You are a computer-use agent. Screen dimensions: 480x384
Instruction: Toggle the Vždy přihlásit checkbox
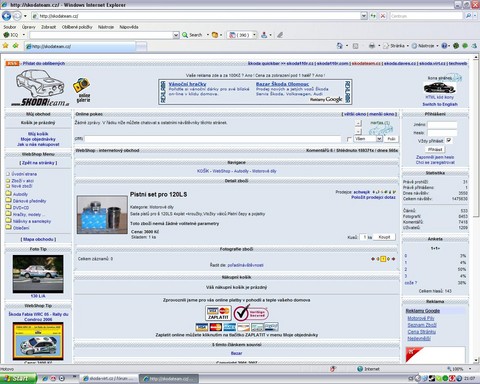click(449, 140)
